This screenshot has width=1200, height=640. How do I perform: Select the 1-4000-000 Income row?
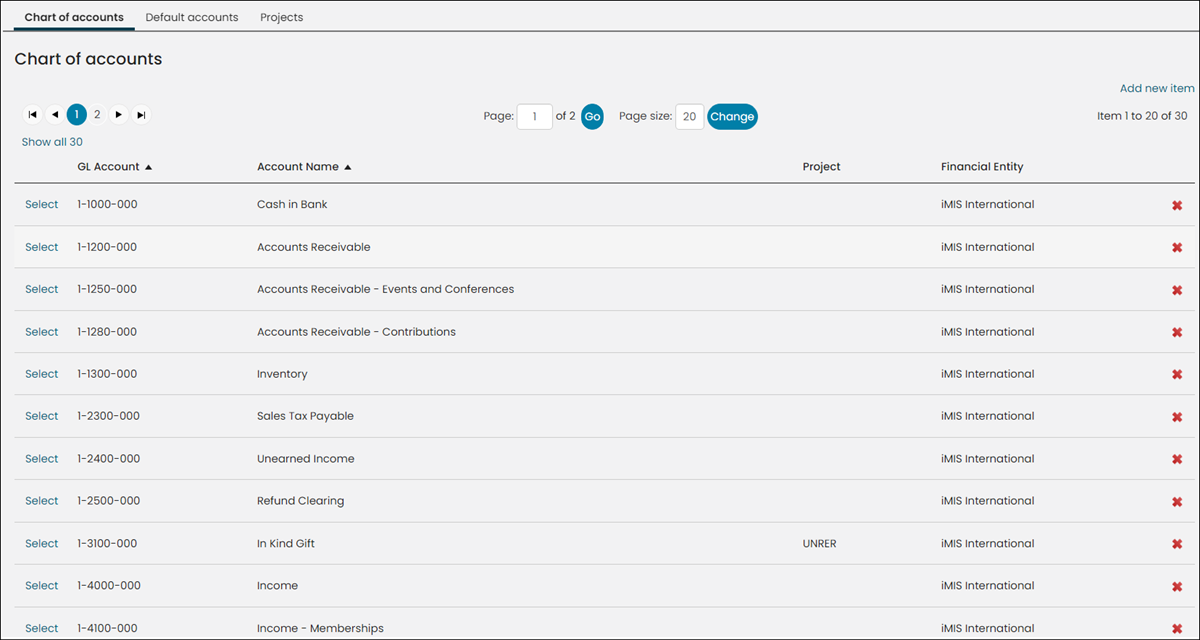point(42,586)
